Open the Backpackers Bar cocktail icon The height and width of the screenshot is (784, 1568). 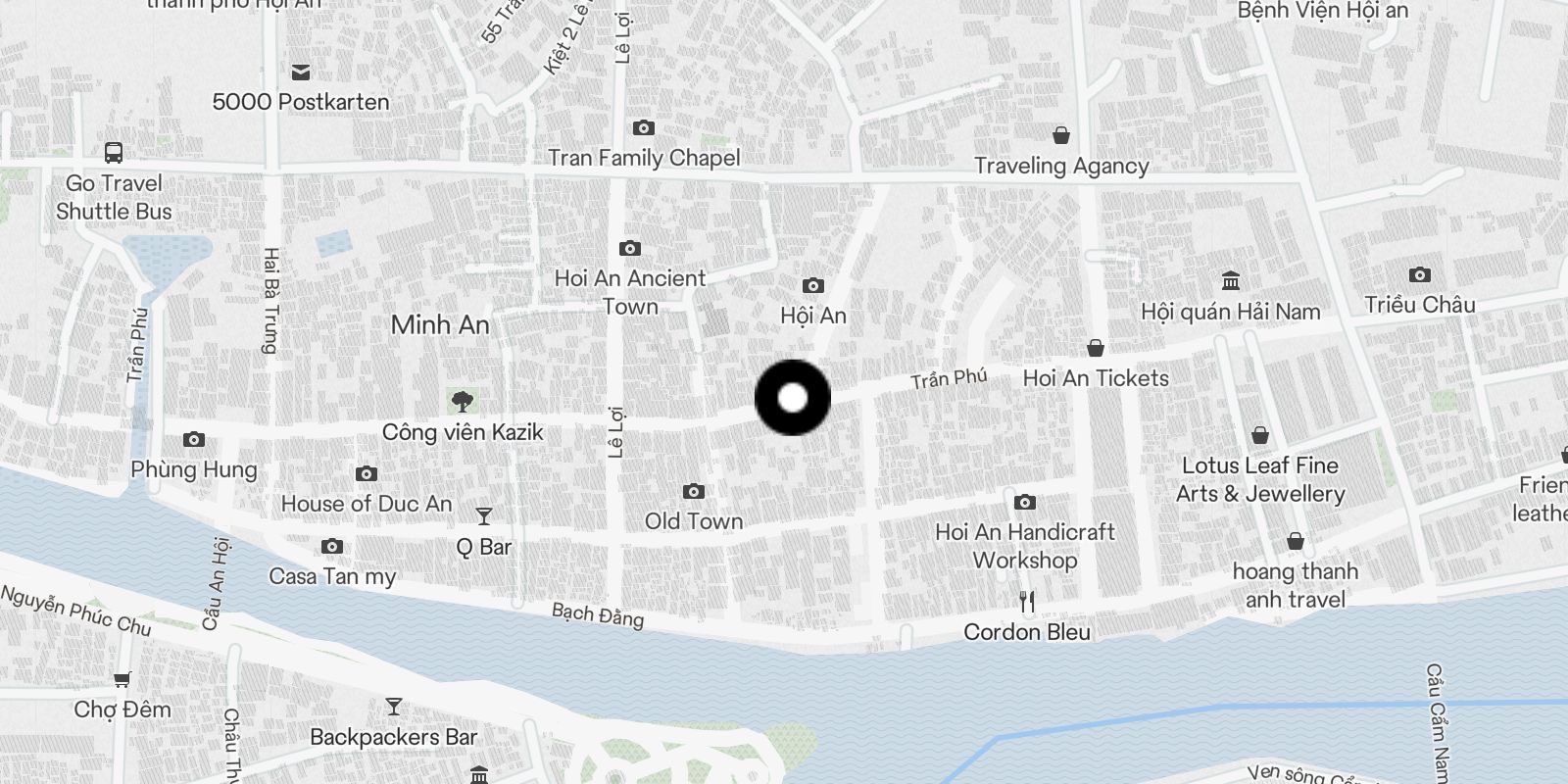tap(393, 706)
